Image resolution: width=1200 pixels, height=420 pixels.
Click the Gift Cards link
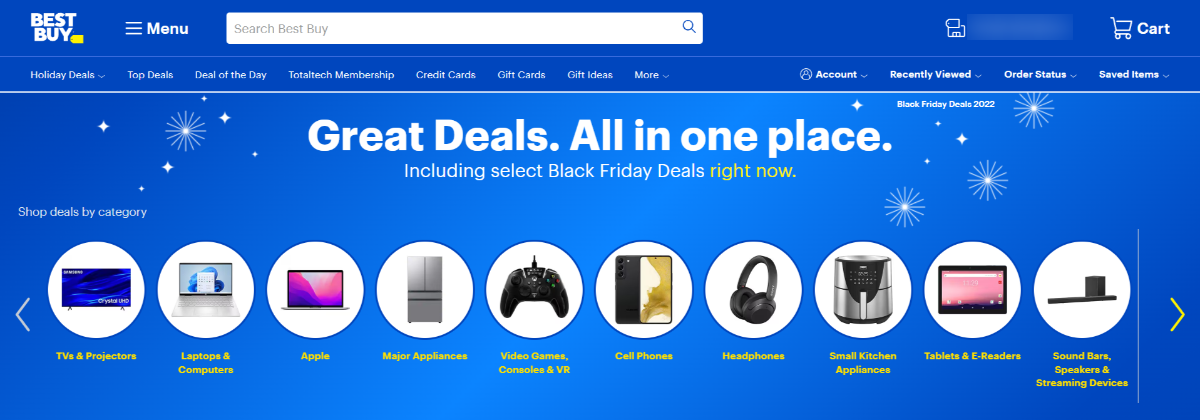pyautogui.click(x=521, y=75)
